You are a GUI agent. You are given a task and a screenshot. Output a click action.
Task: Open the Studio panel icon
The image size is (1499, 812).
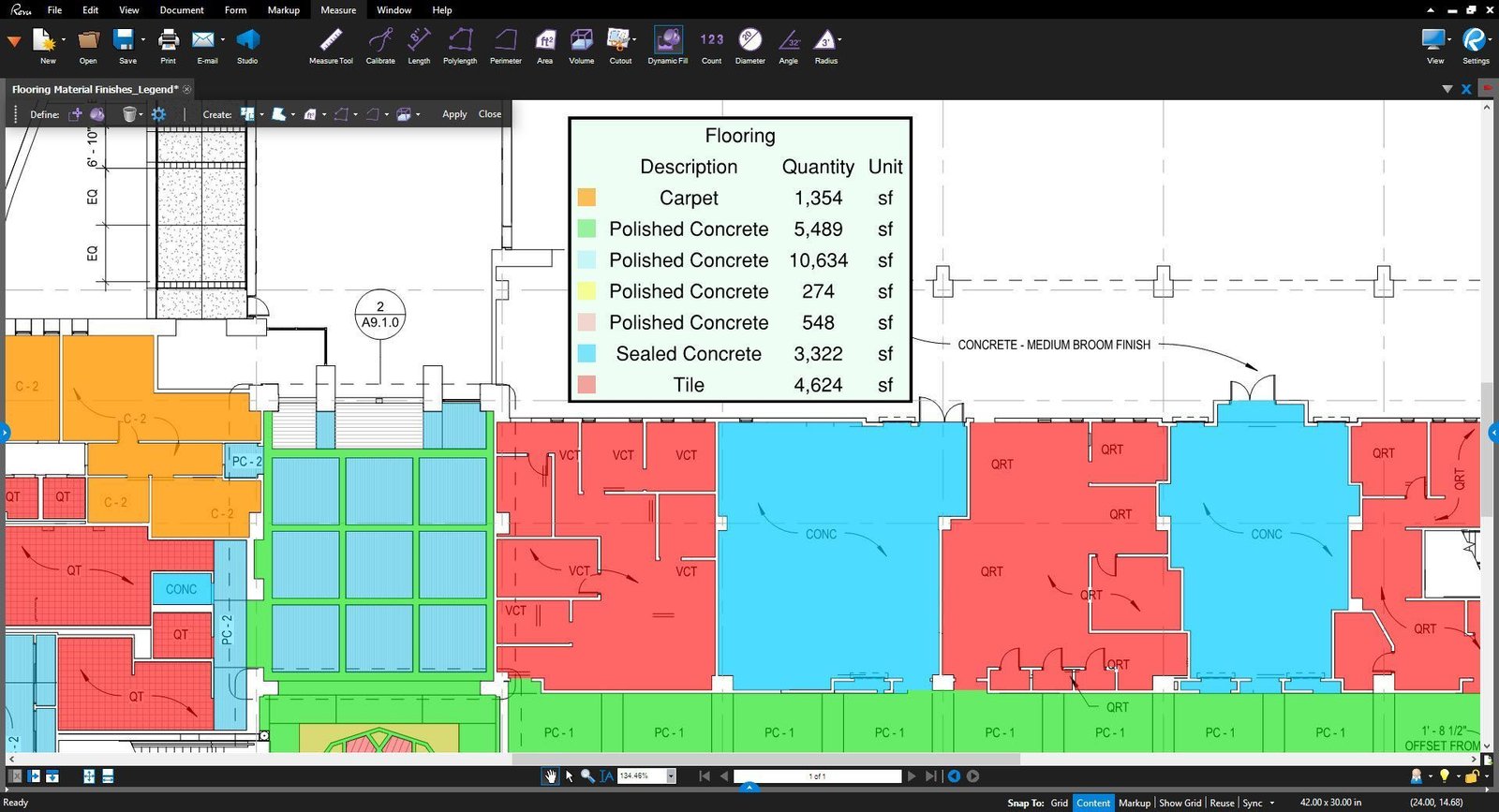coord(246,44)
